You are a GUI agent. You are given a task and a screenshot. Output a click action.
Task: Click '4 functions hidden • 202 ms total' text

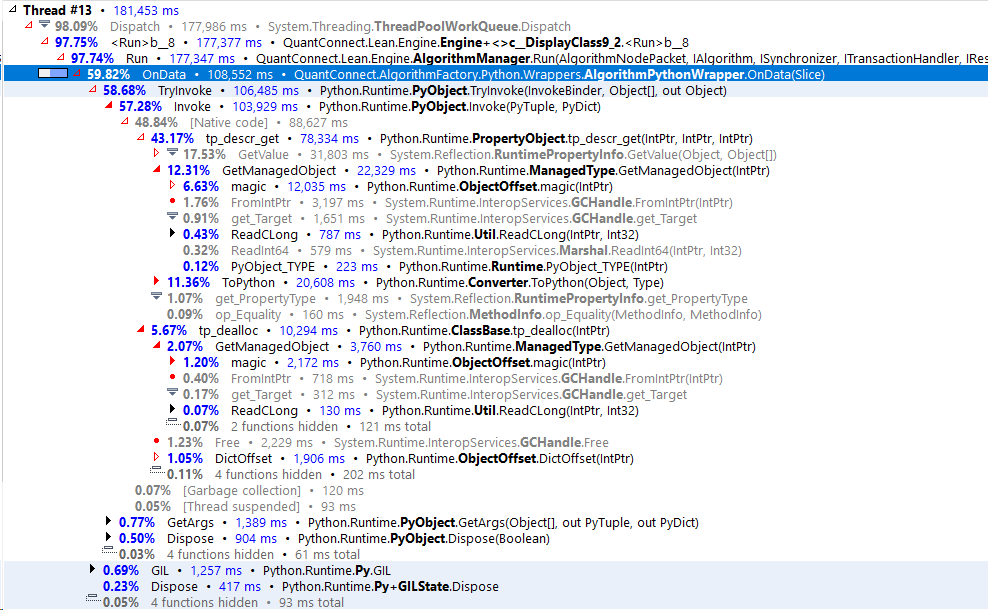(x=315, y=475)
